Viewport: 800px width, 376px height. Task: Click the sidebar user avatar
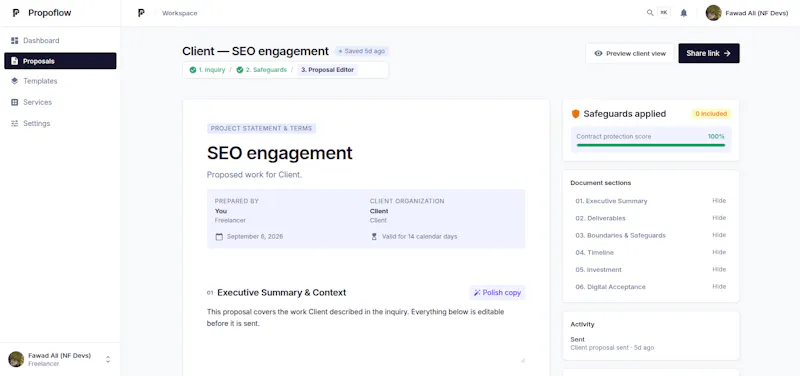[16, 359]
